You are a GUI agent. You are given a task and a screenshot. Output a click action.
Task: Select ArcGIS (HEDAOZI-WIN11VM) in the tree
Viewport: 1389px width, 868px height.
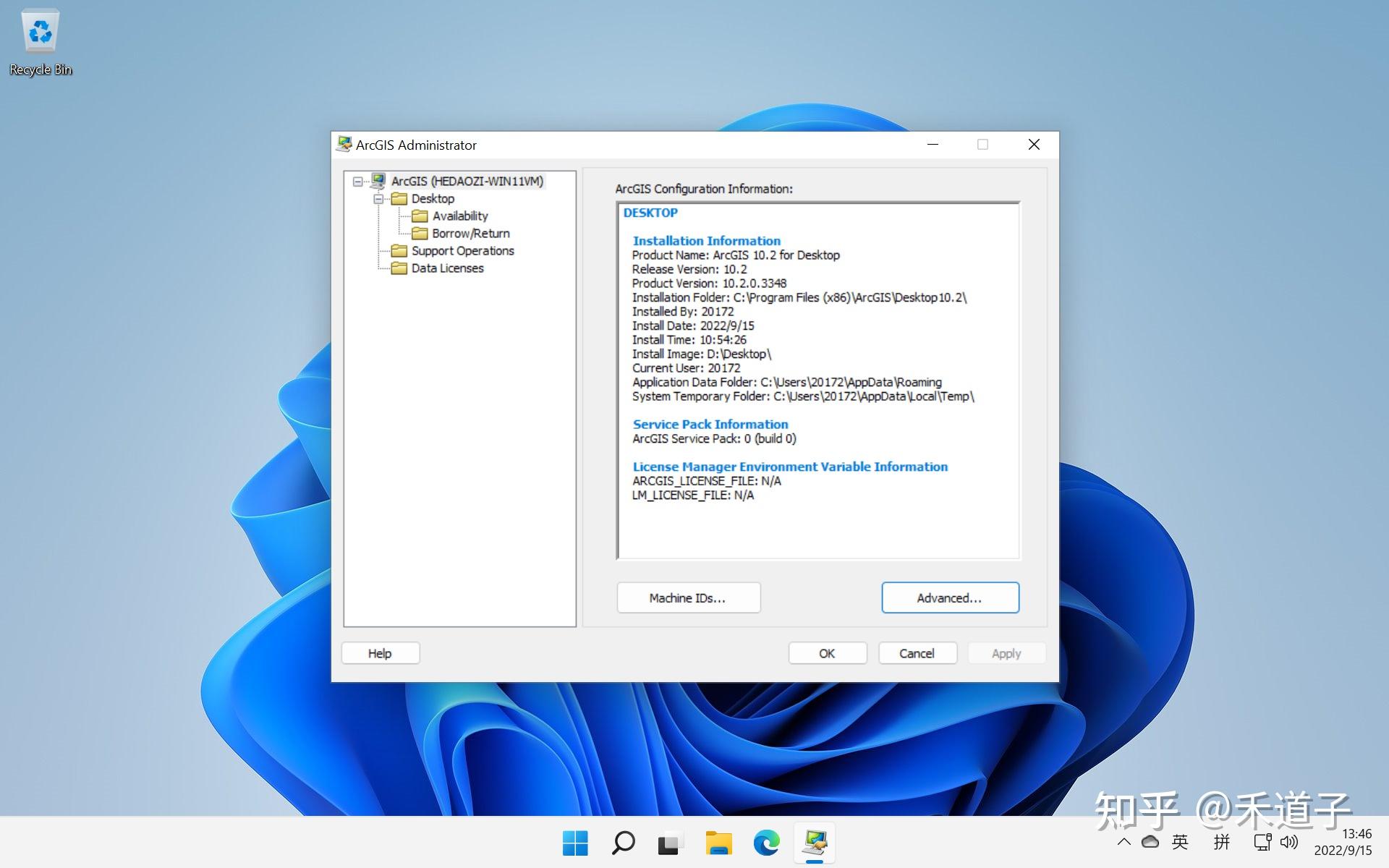tap(467, 181)
